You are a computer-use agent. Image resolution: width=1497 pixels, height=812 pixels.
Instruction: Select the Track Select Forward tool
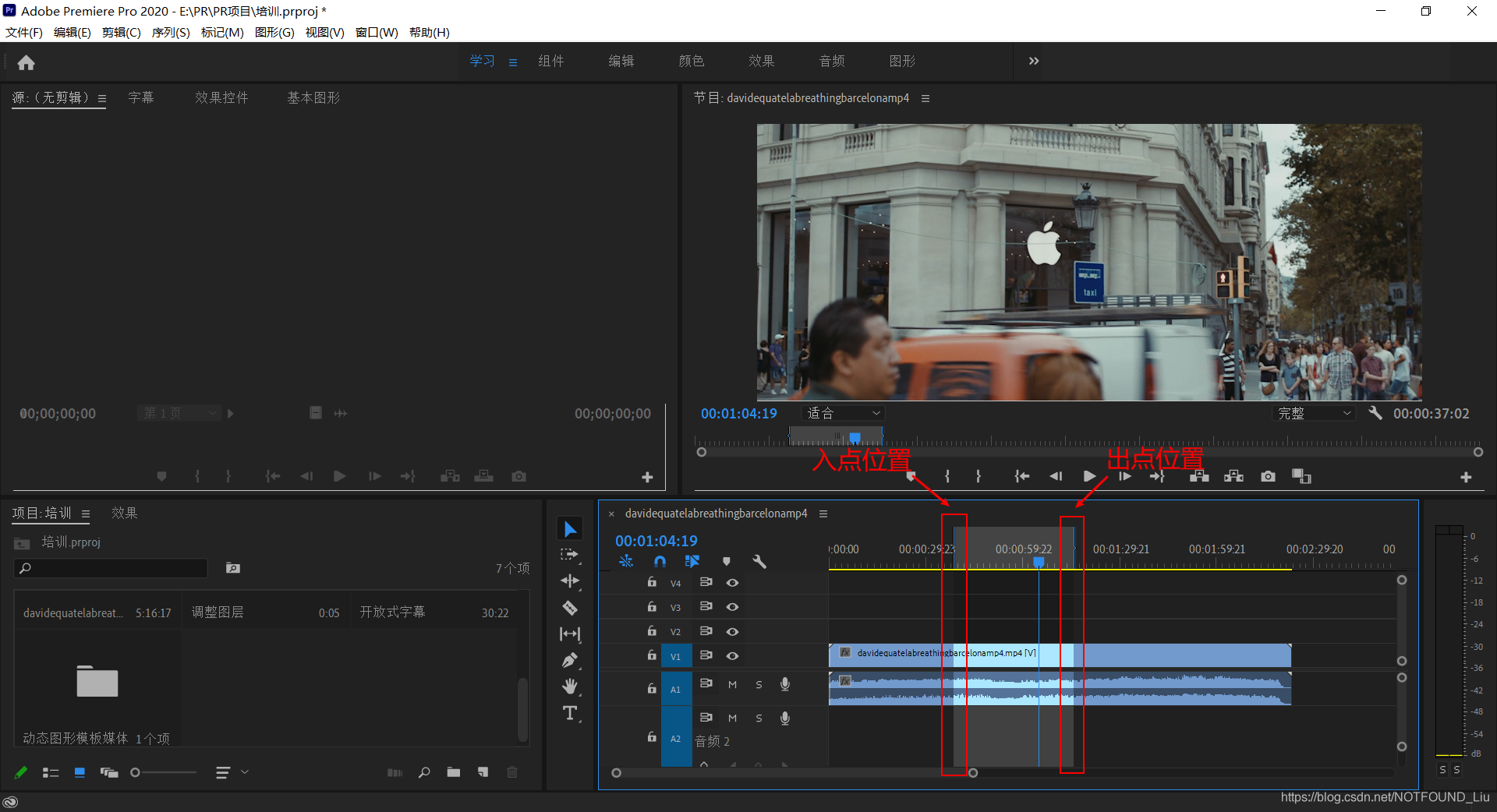coord(570,555)
